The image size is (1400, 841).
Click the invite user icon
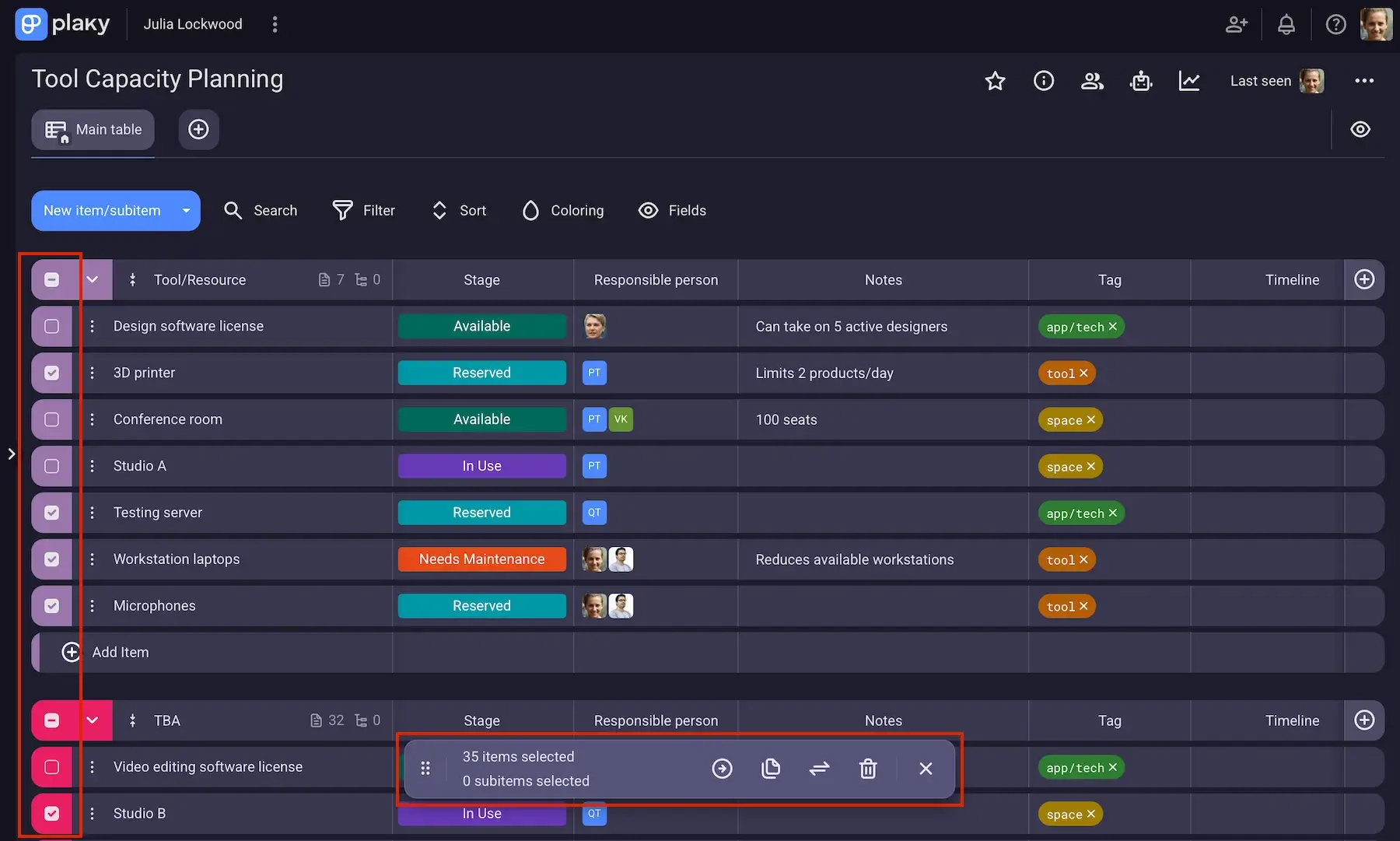(1237, 24)
